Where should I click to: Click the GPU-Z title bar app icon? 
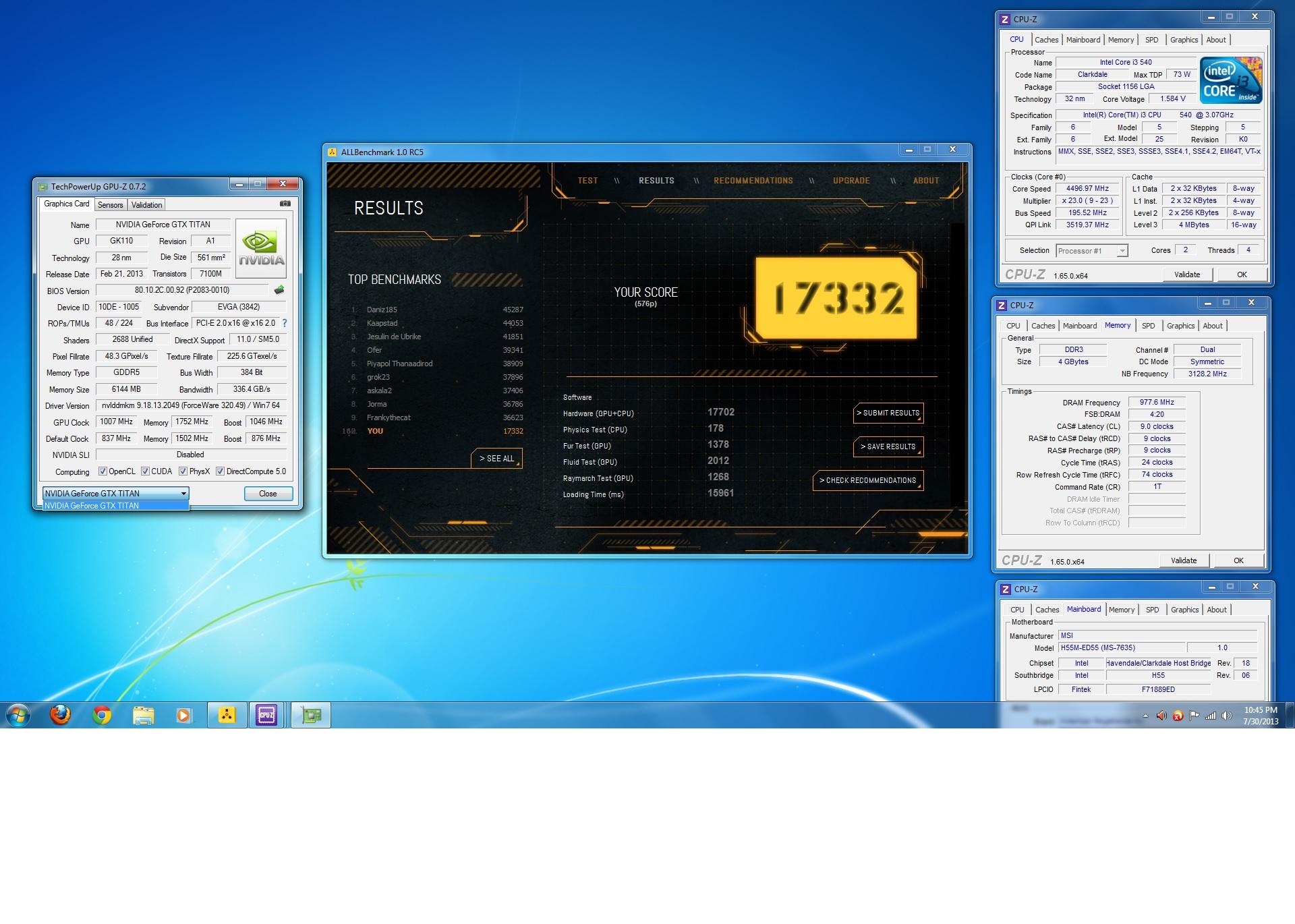(43, 187)
